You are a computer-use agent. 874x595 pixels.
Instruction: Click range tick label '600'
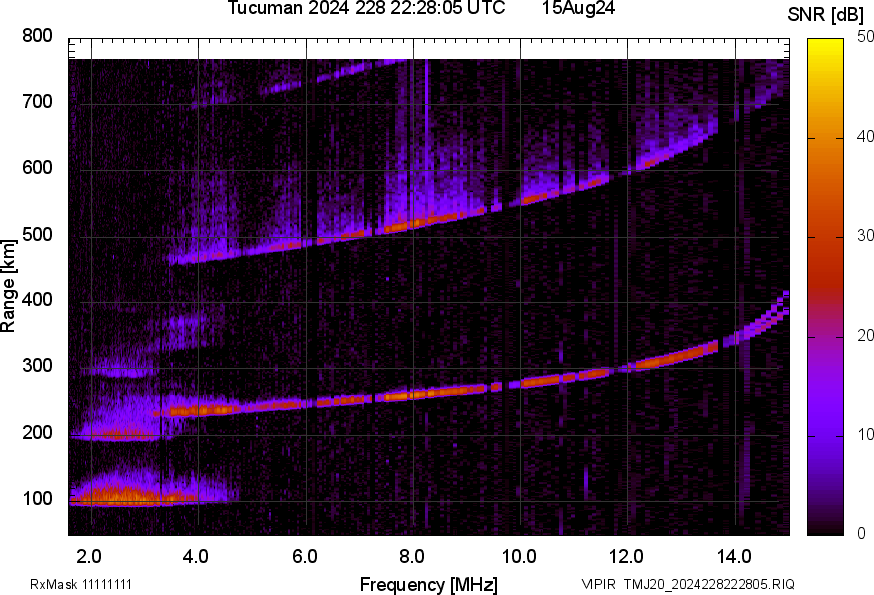point(37,168)
